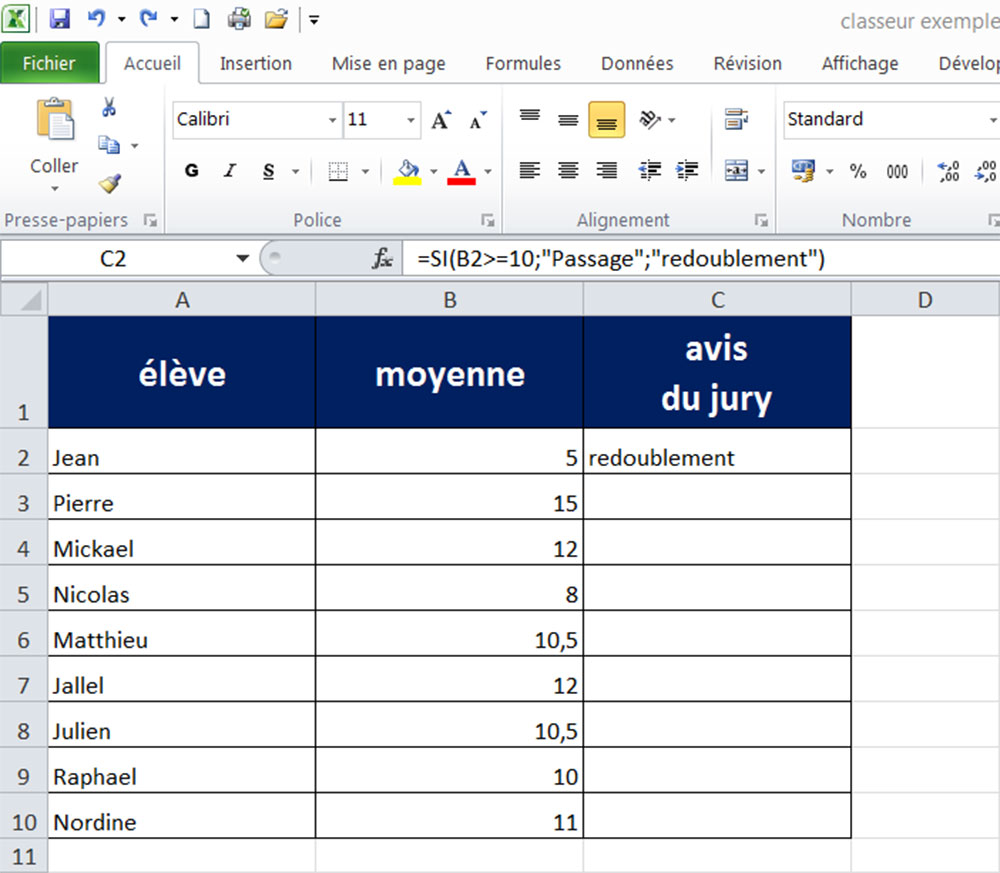Click the text orientation icon
Viewport: 1000px width, 873px height.
coord(650,119)
